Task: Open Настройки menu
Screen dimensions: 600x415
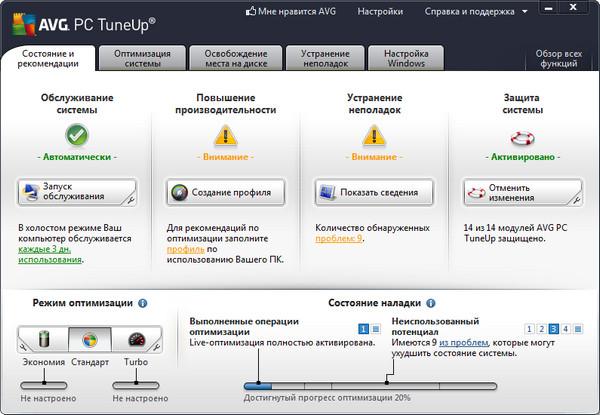Action: [x=380, y=11]
